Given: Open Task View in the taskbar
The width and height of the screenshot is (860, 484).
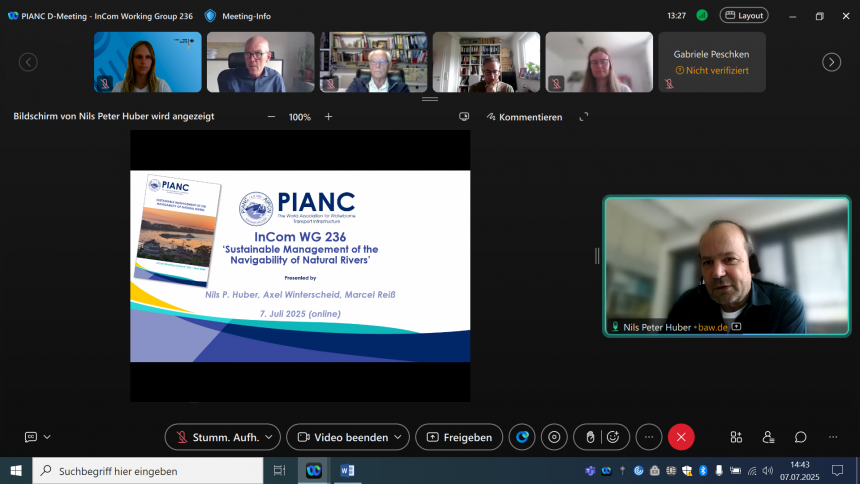Looking at the screenshot, I should click(280, 471).
